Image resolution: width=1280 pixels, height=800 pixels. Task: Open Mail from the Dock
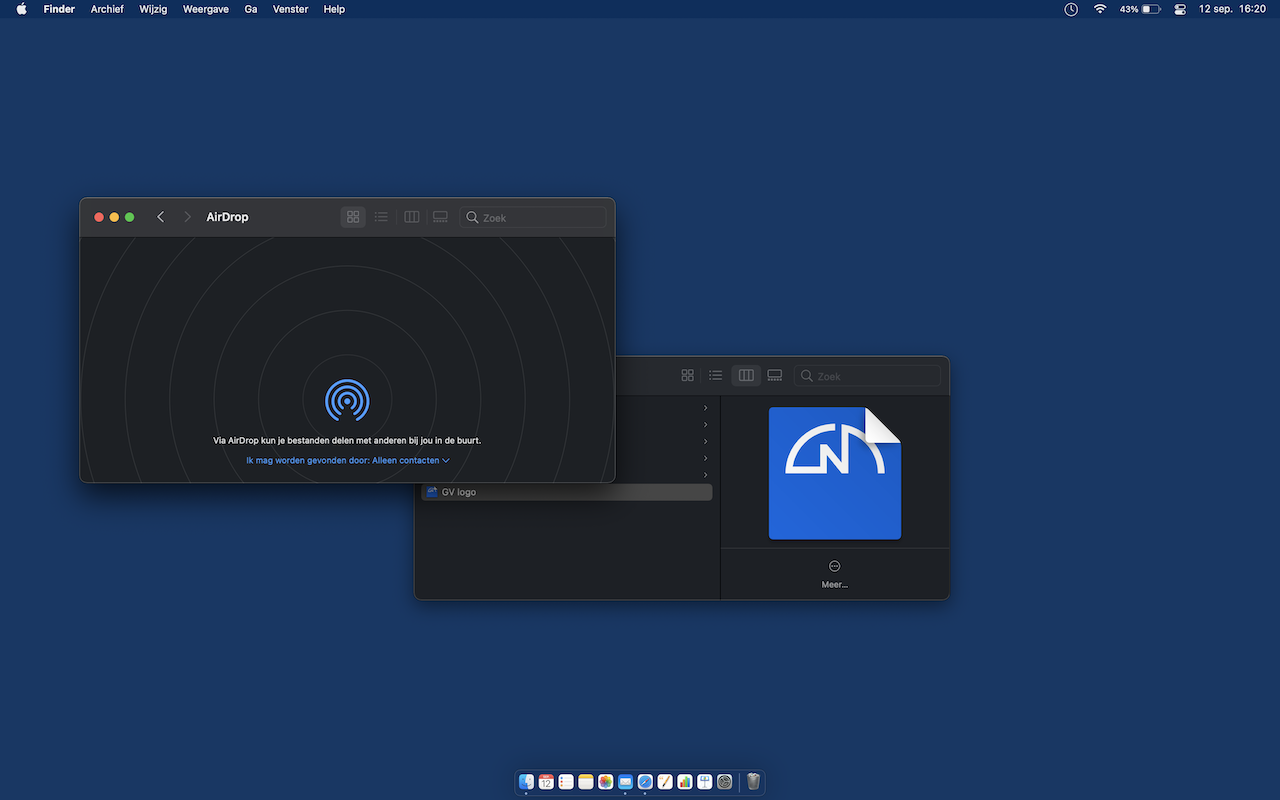pos(625,782)
